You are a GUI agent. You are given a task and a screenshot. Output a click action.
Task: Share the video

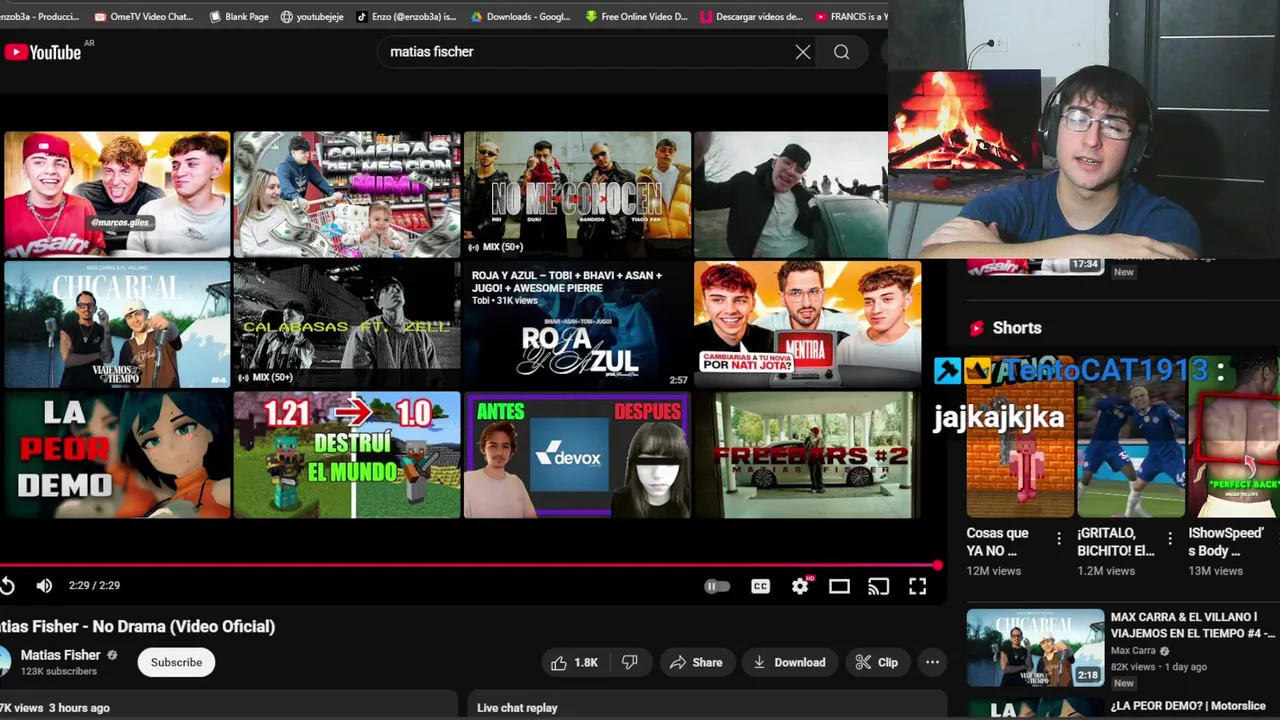click(696, 662)
